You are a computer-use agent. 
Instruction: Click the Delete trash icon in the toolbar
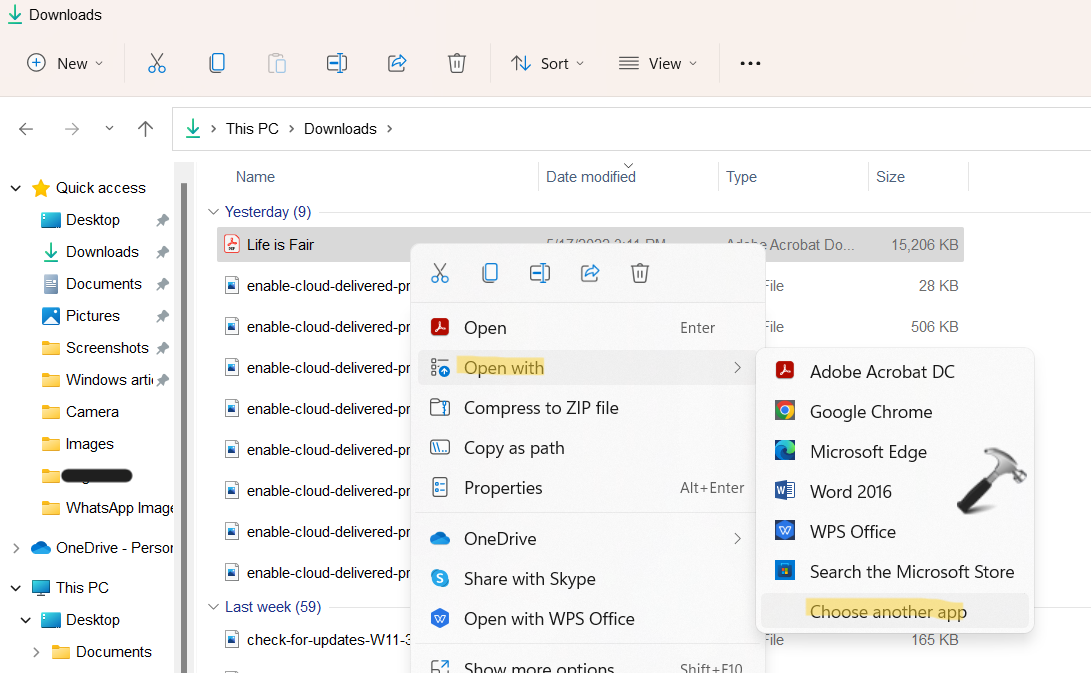pos(456,63)
